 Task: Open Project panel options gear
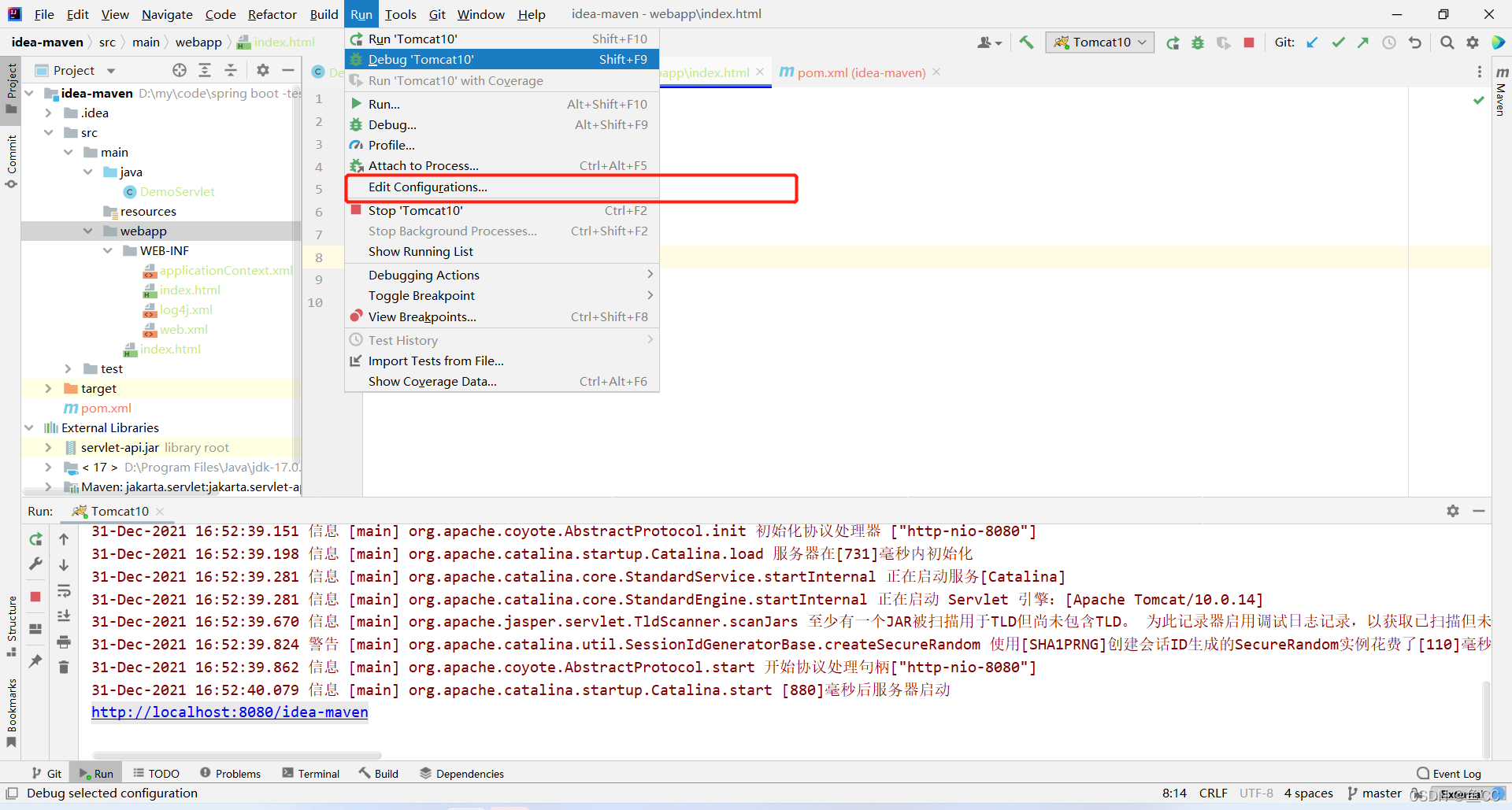[x=263, y=70]
